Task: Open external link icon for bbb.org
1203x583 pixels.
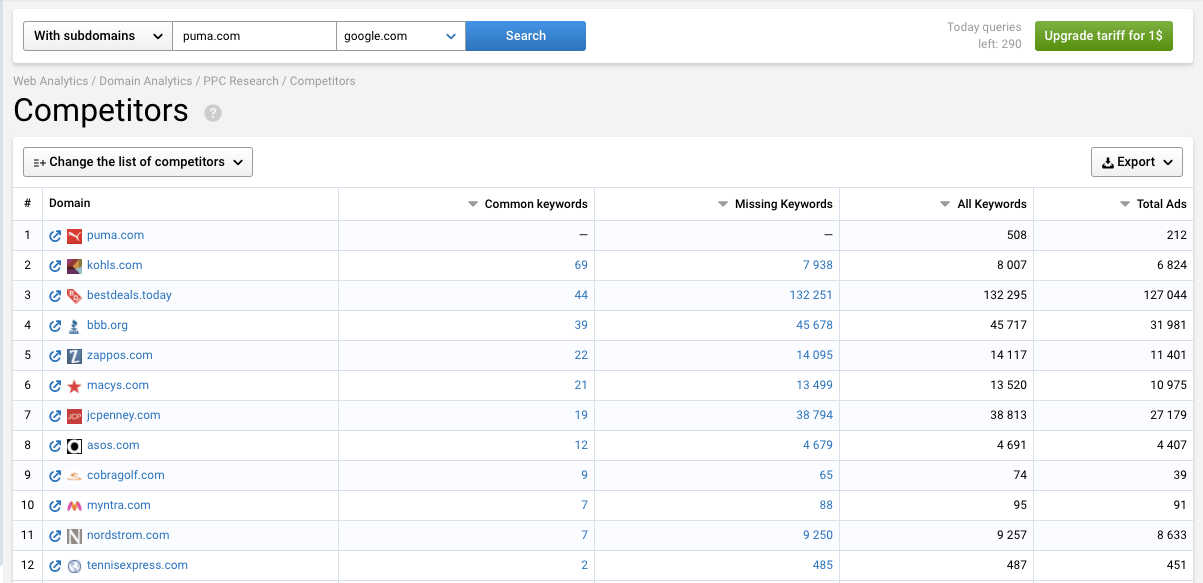Action: (x=56, y=326)
